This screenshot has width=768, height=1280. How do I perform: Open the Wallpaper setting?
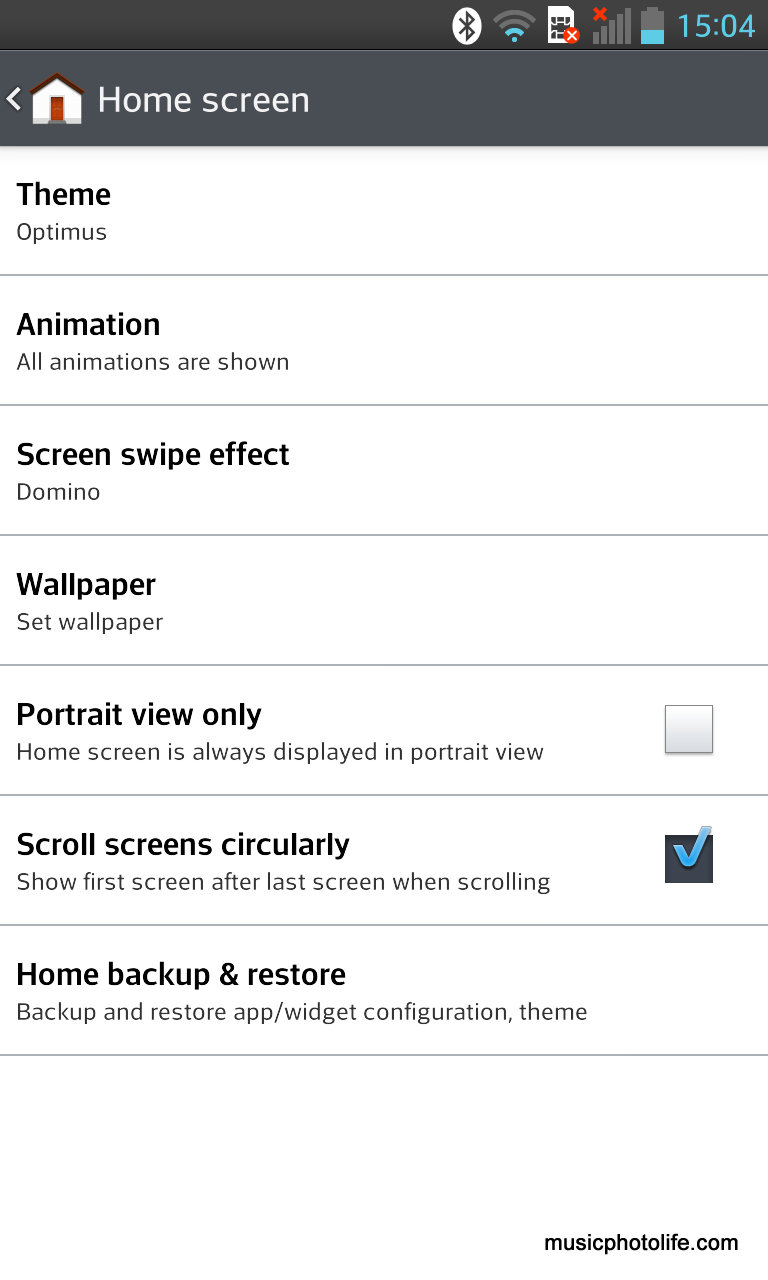384,601
